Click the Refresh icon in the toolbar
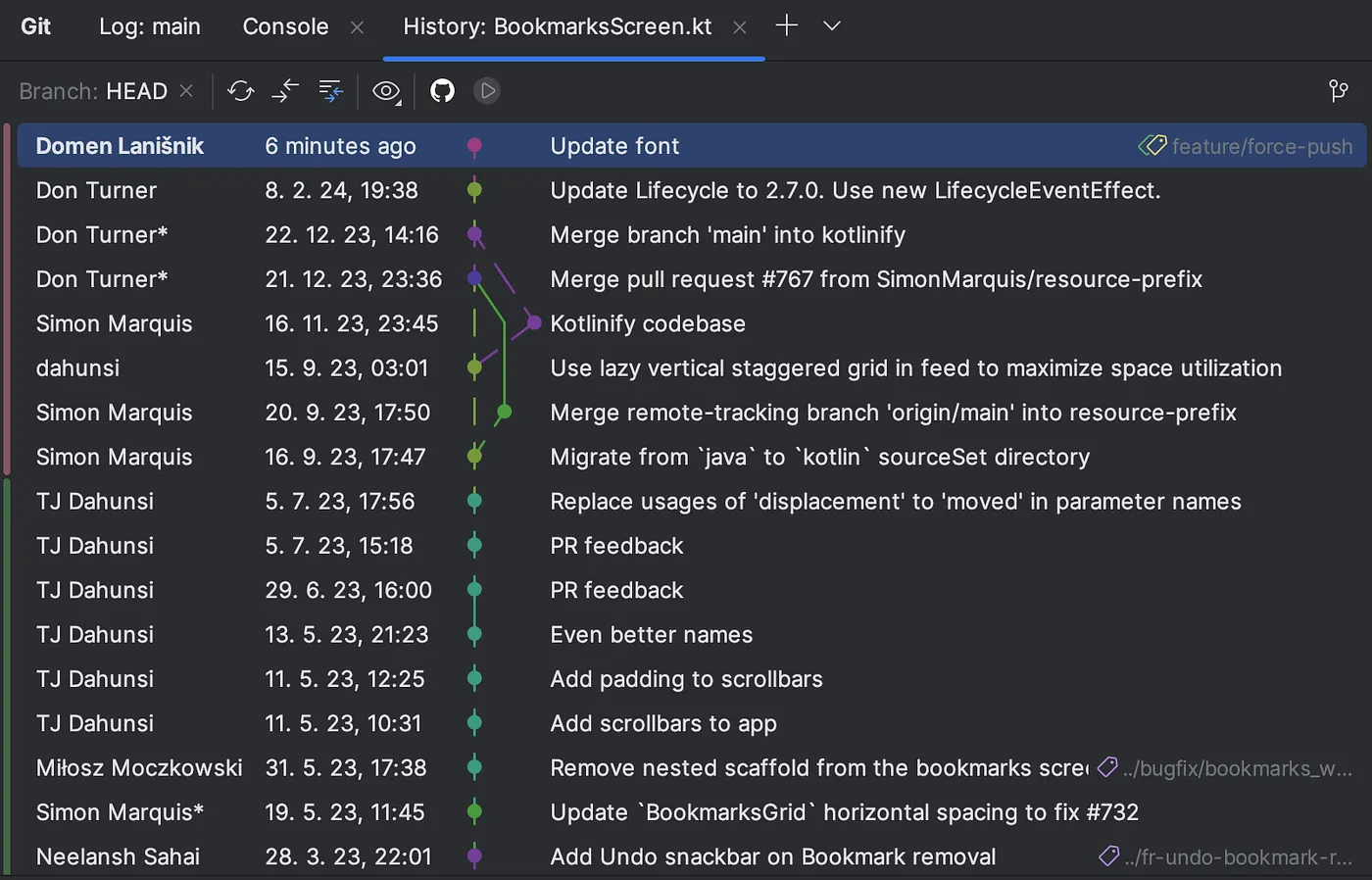 [240, 91]
